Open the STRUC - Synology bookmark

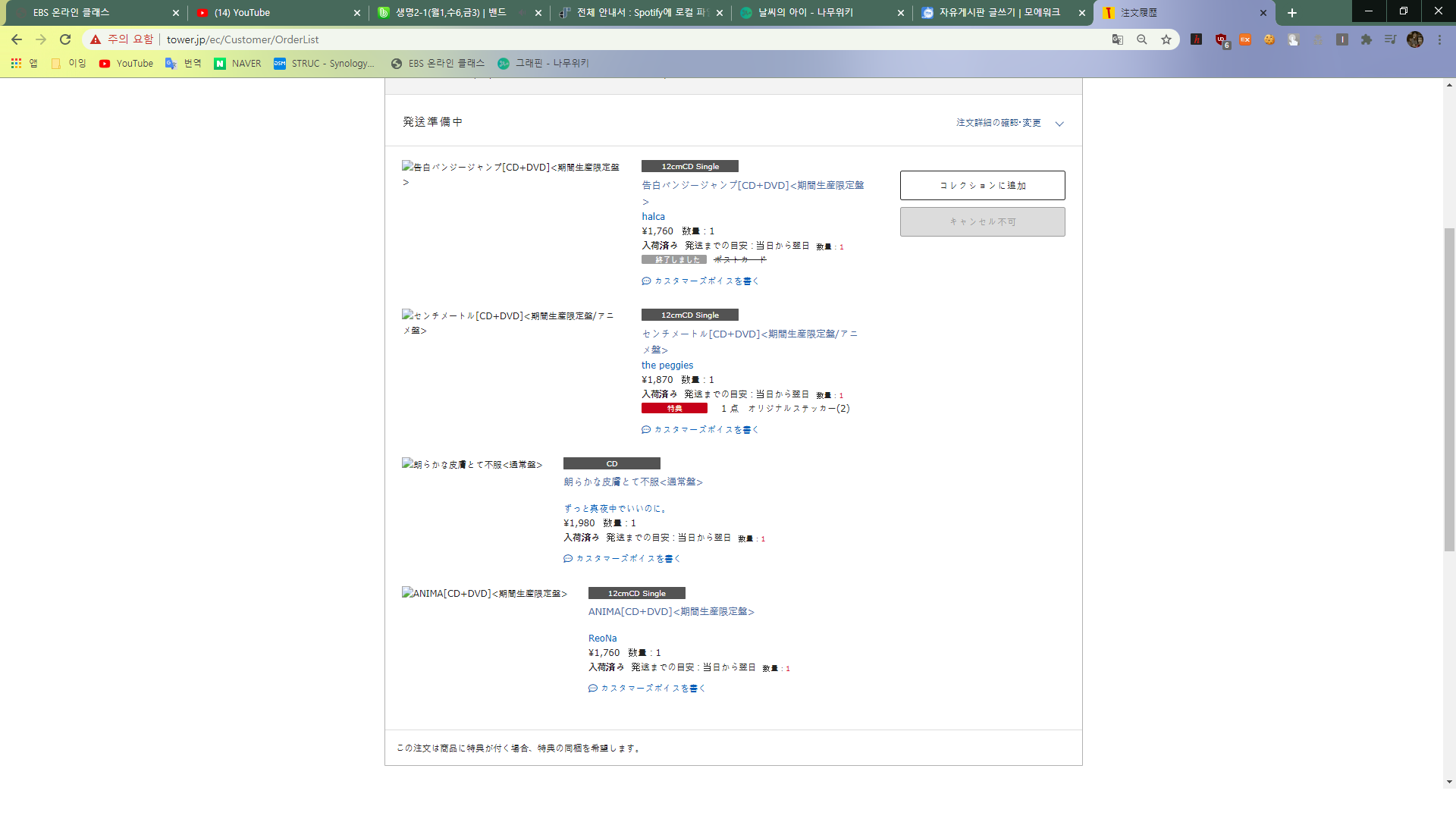click(x=325, y=64)
